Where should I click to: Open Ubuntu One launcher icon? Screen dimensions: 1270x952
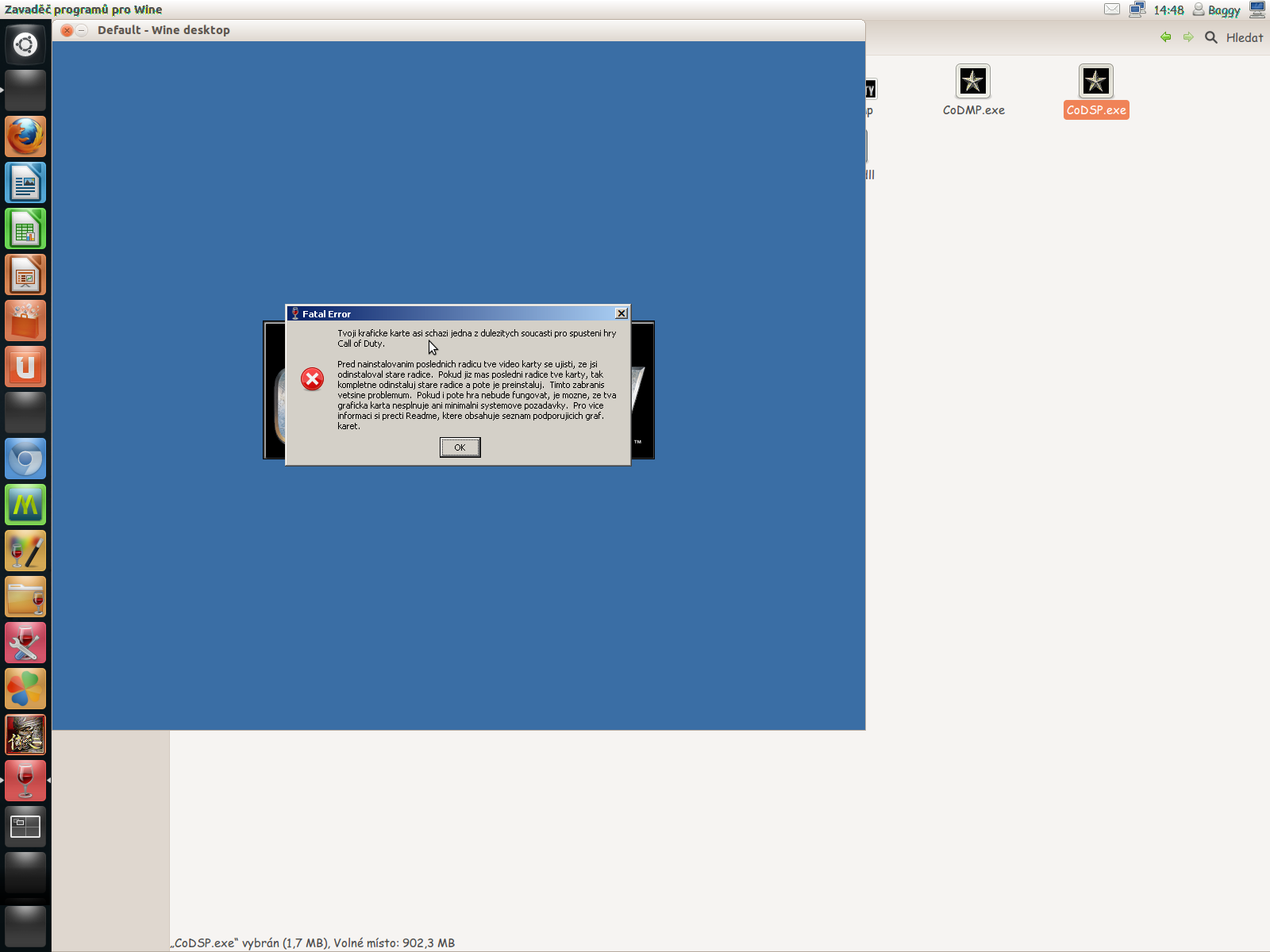point(25,367)
